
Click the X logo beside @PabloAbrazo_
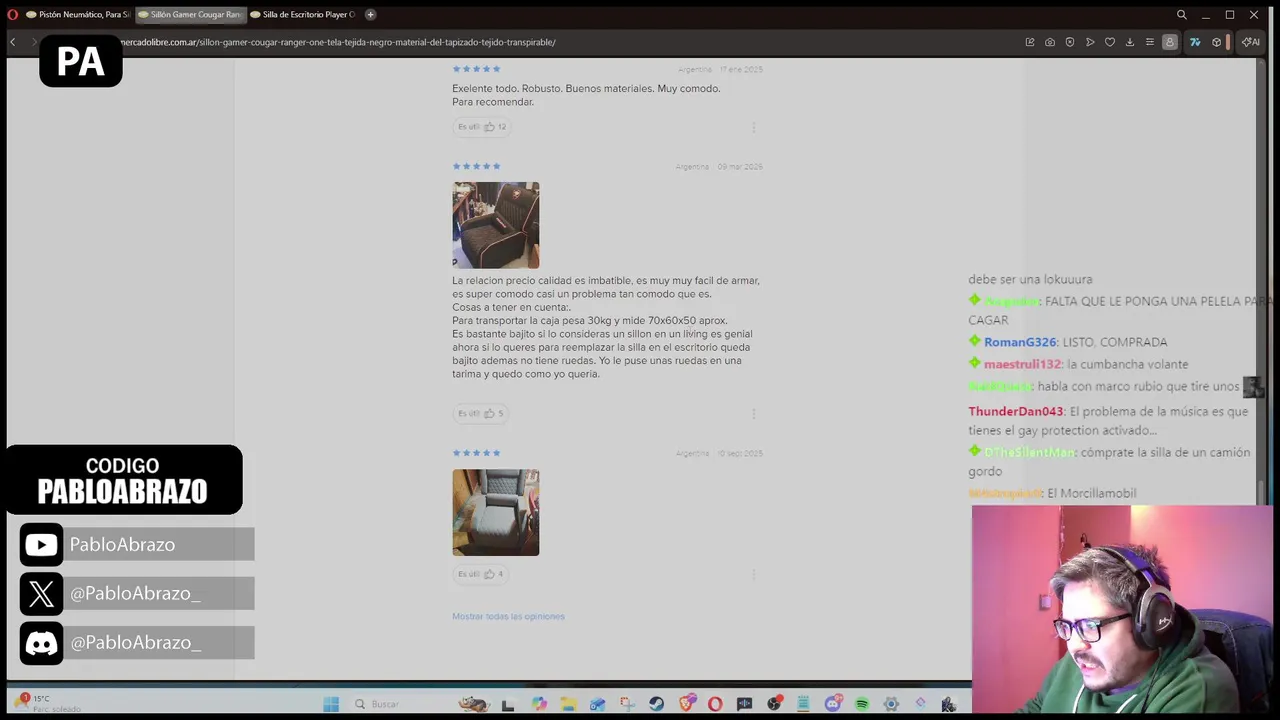point(41,593)
